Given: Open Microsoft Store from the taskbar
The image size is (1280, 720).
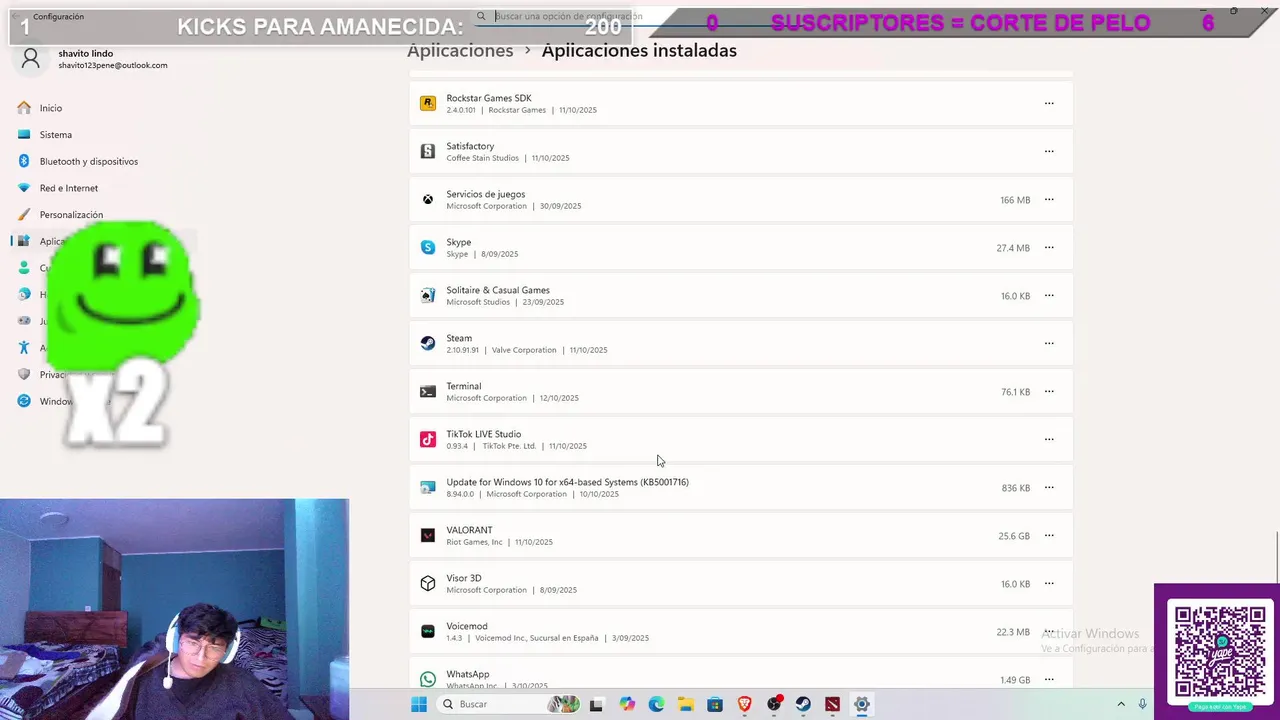Looking at the screenshot, I should pyautogui.click(x=715, y=704).
